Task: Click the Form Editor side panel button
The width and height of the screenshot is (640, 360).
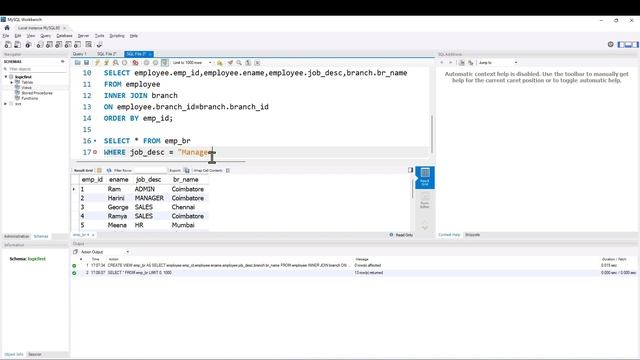Action: click(x=425, y=200)
